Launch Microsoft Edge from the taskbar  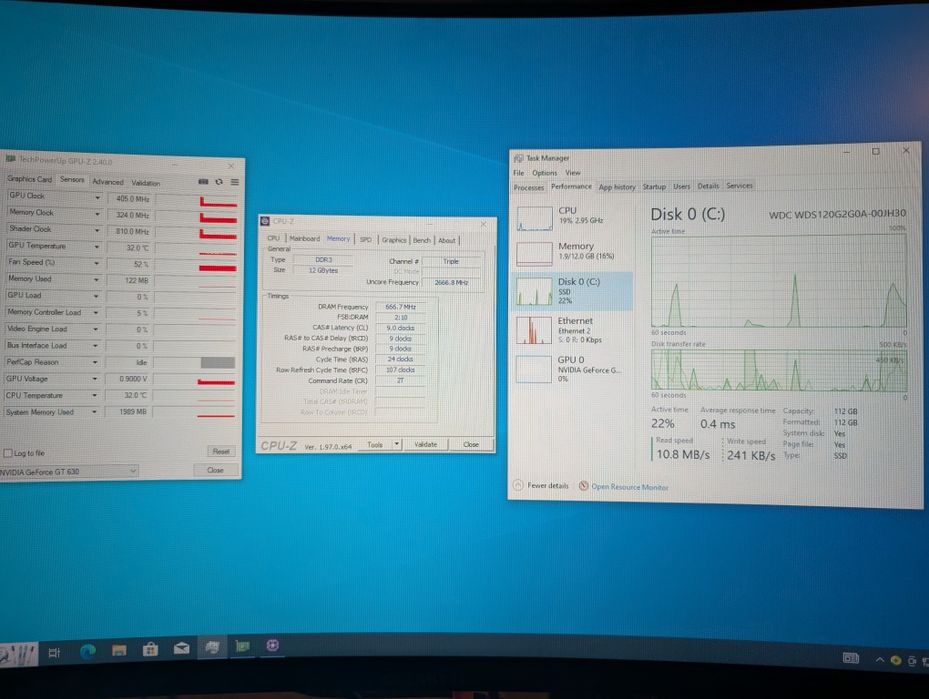click(88, 651)
